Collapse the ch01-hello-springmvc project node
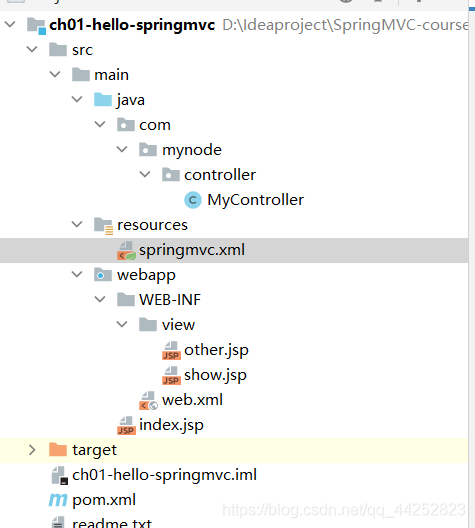This screenshot has height=528, width=475. [10, 25]
